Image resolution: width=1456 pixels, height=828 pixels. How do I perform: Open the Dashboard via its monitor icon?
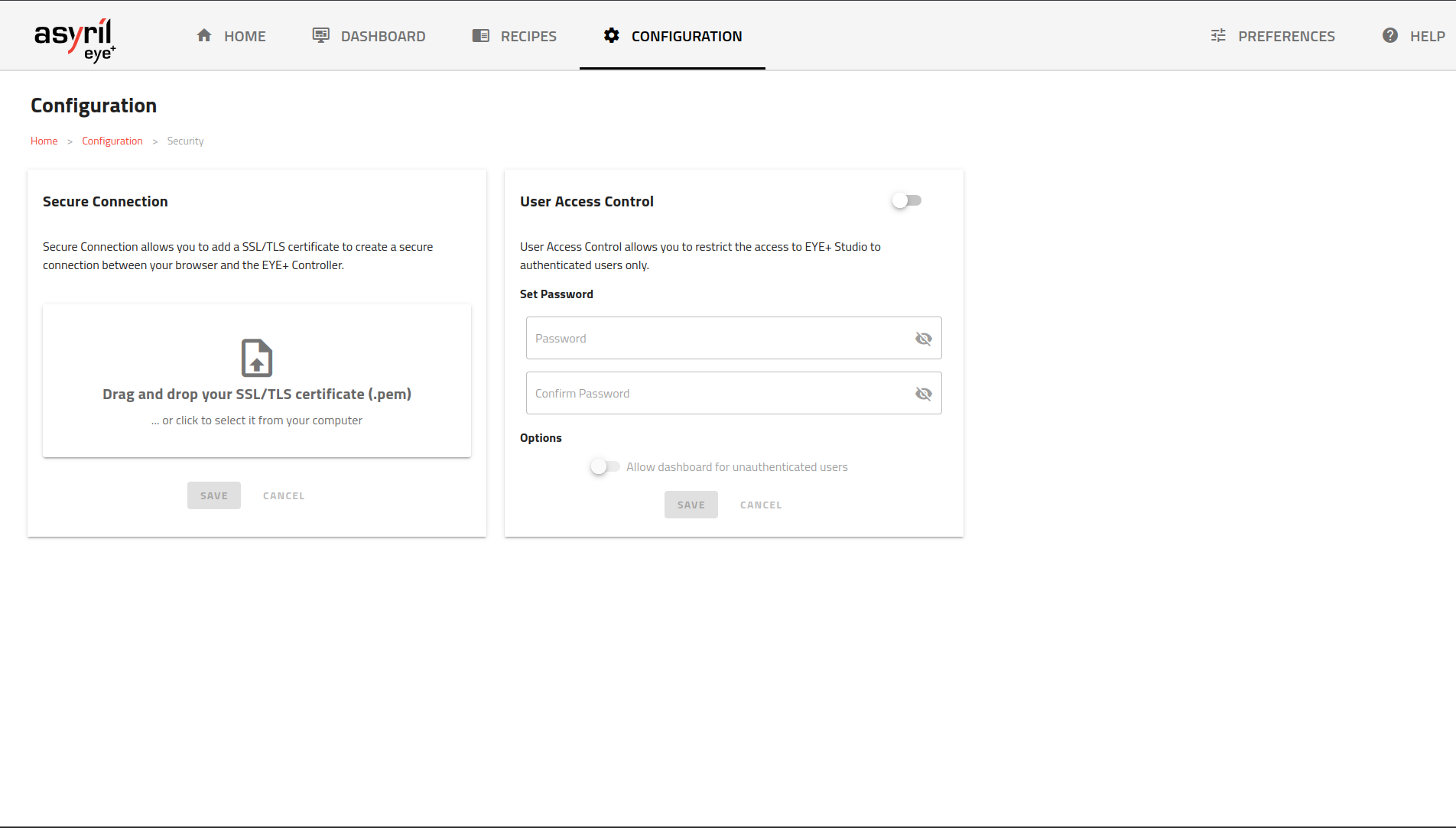320,34
